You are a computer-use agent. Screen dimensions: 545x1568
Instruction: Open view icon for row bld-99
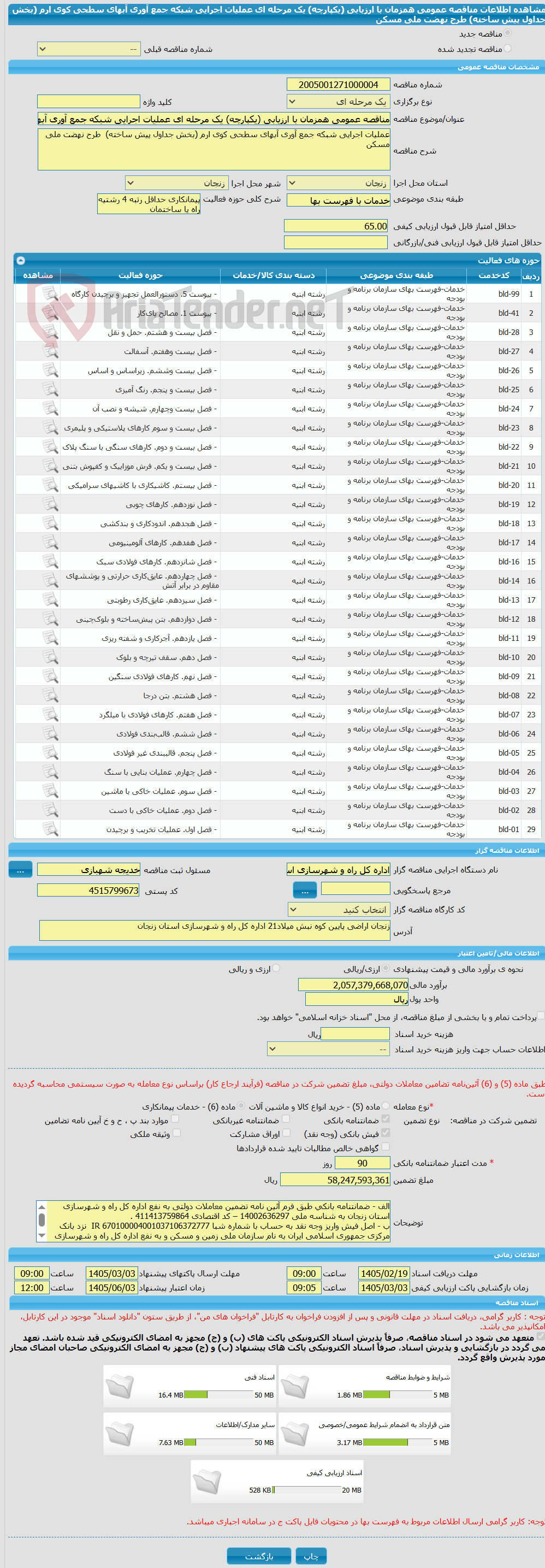click(x=50, y=294)
